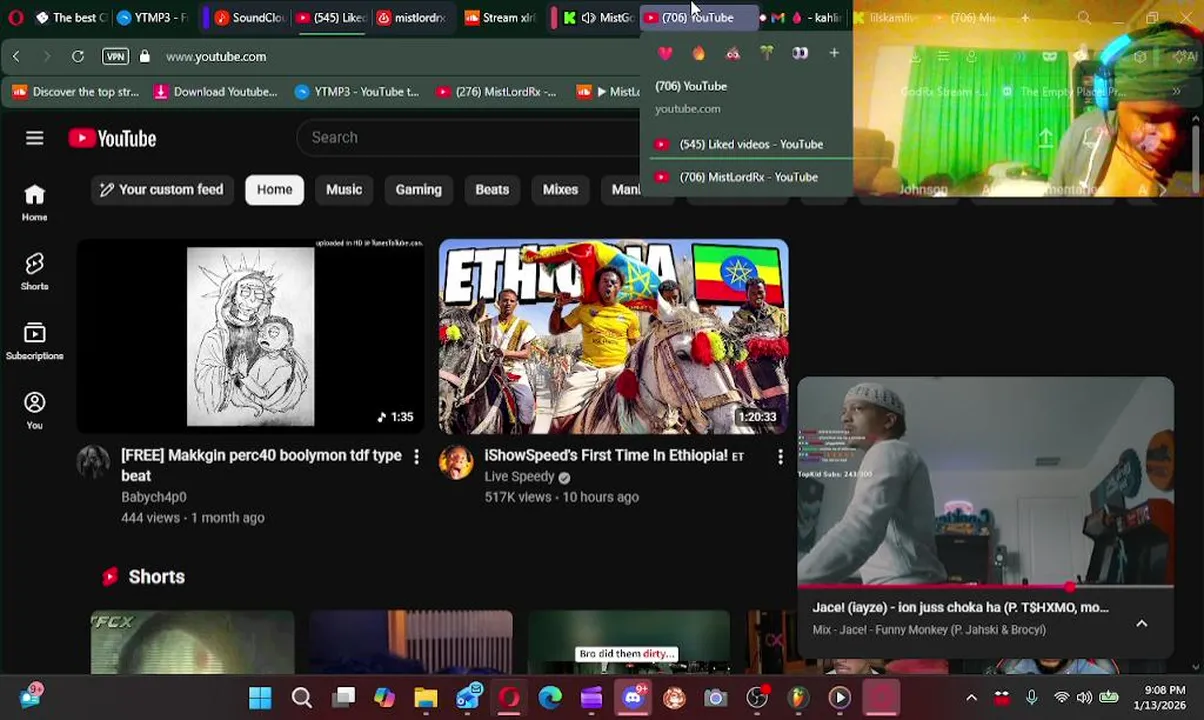
Task: Select (545) Liked videos in tab popup
Action: 745,144
